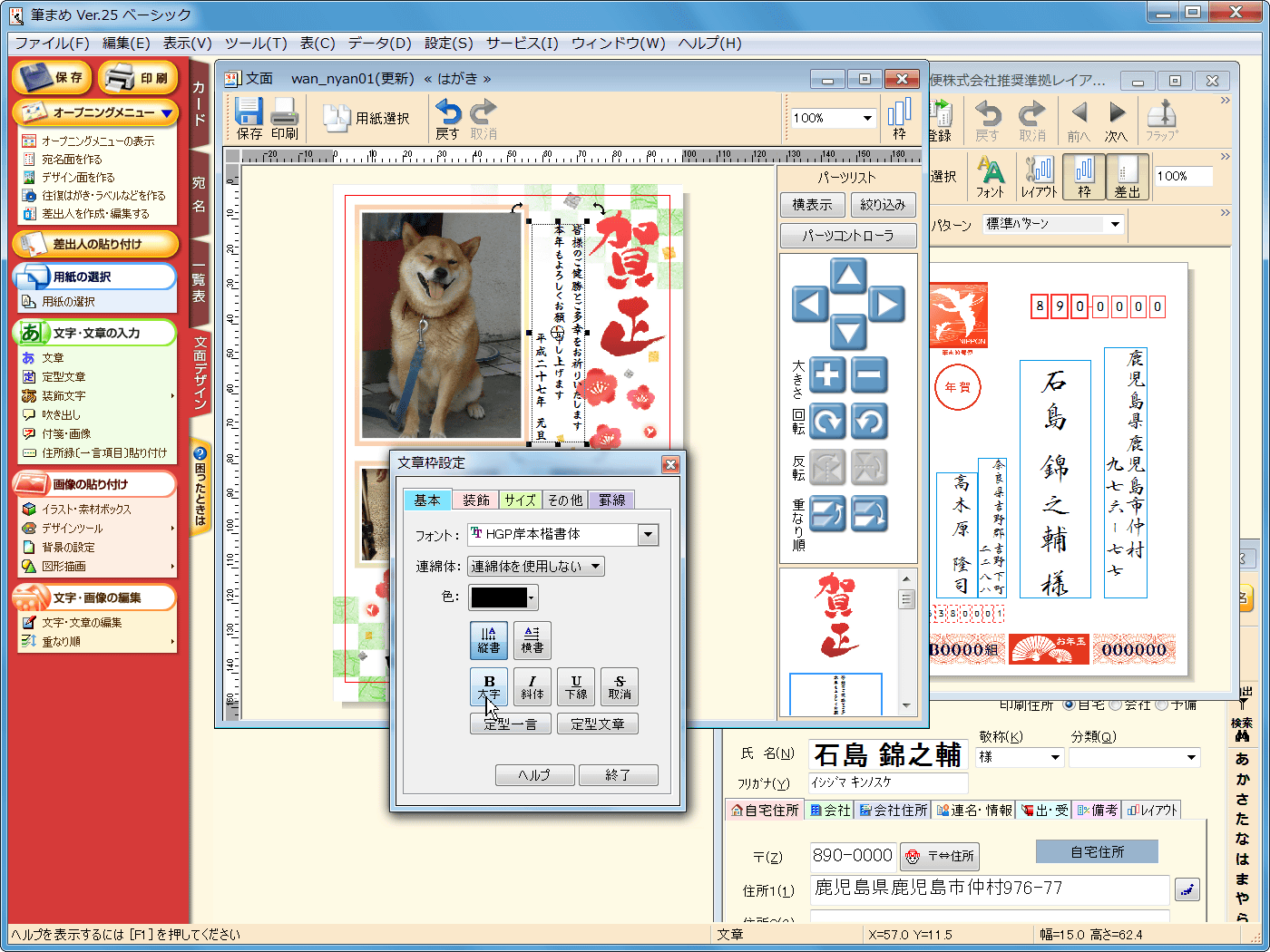Bring part forward in stacking order
Screen dimensions: 1270x952
[x=827, y=514]
